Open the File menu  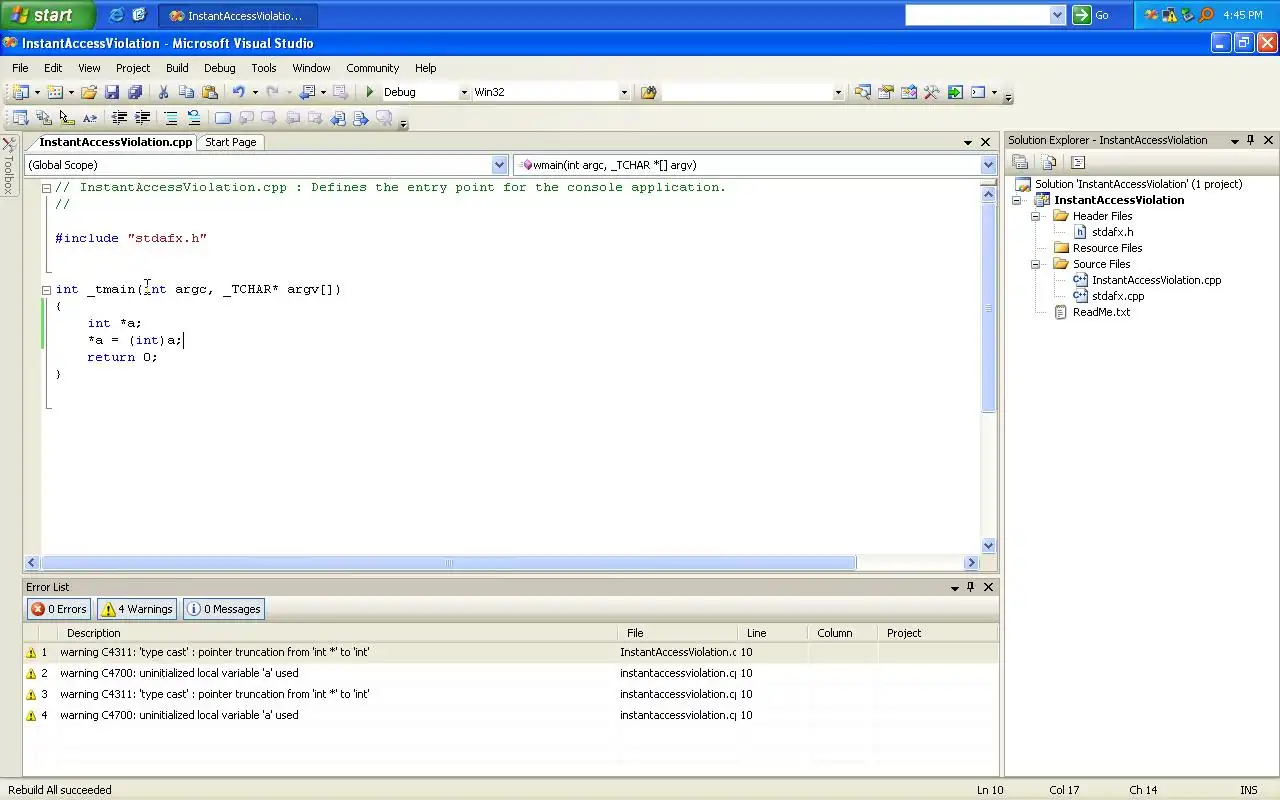[x=20, y=68]
